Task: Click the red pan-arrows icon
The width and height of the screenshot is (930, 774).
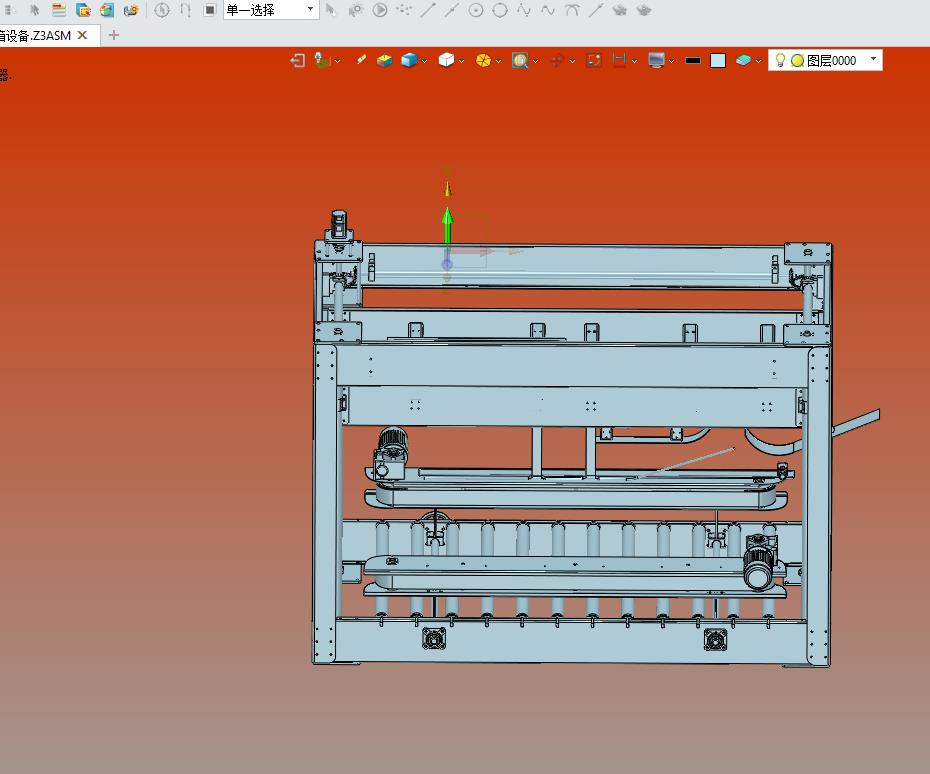Action: pyautogui.click(x=556, y=60)
